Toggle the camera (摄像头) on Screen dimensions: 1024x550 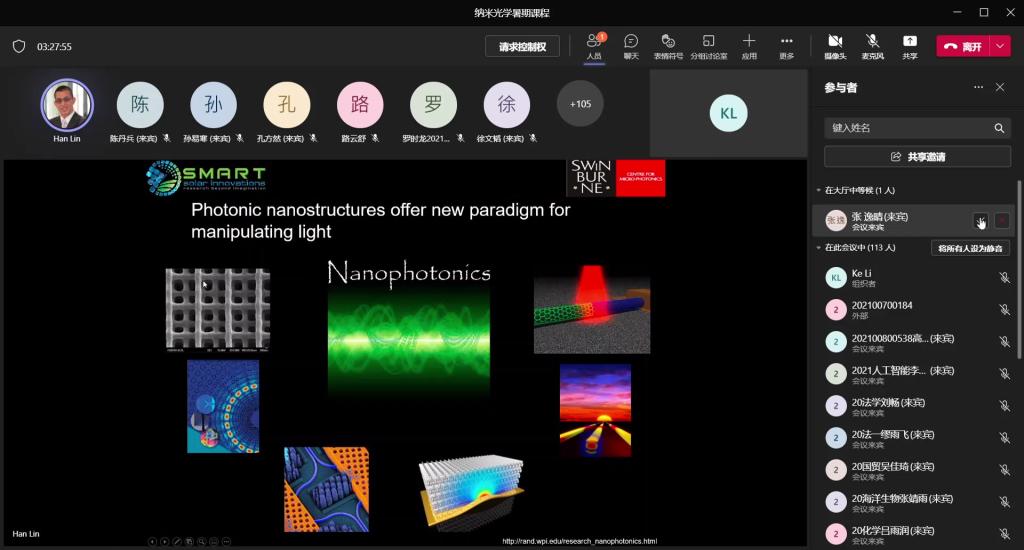[x=835, y=46]
